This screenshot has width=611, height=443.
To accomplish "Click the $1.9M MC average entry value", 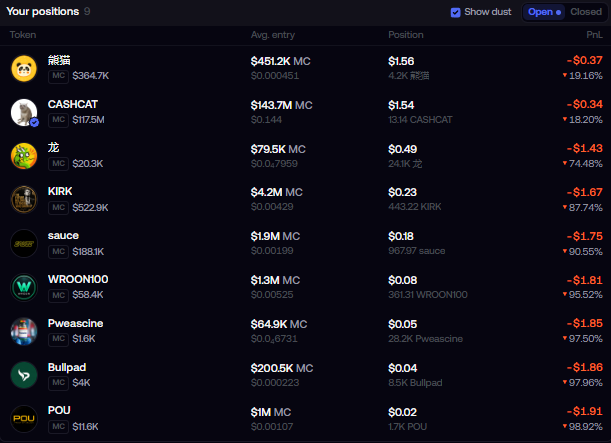I will pos(275,236).
